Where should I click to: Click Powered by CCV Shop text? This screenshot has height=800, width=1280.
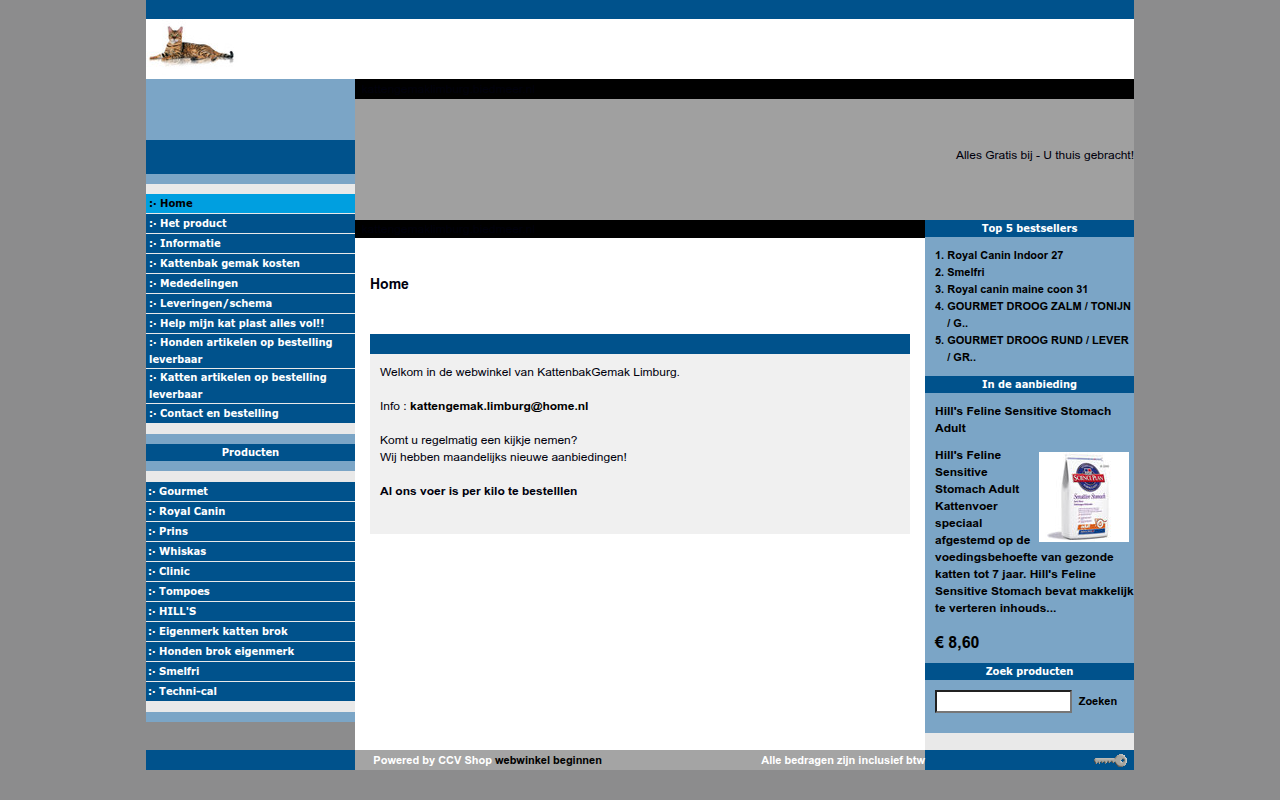433,761
